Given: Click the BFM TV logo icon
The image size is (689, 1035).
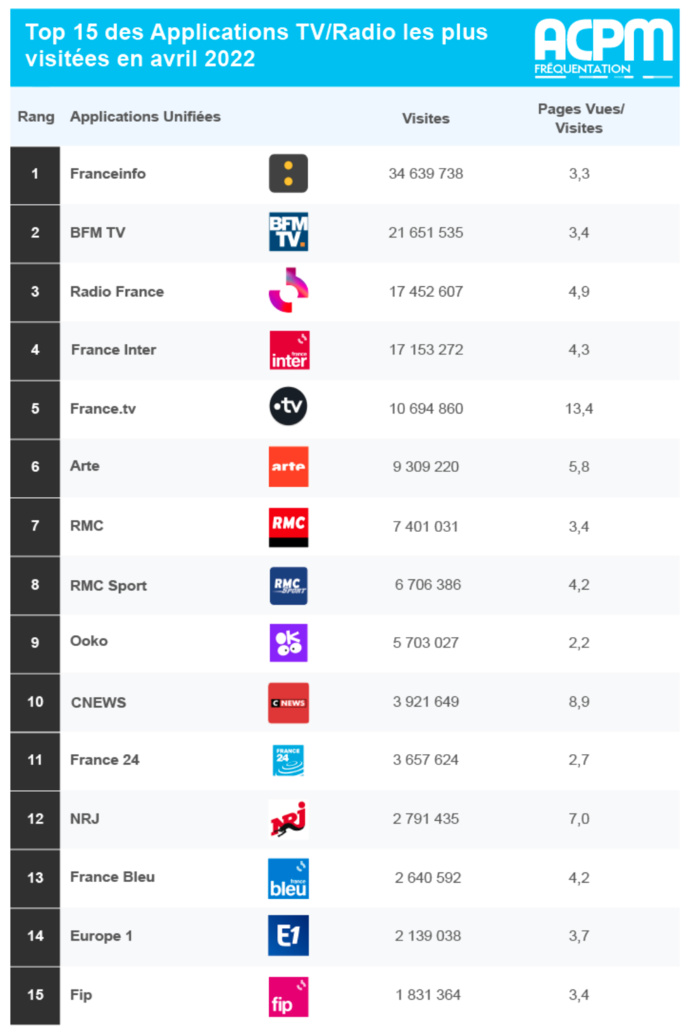Looking at the screenshot, I should tap(288, 232).
